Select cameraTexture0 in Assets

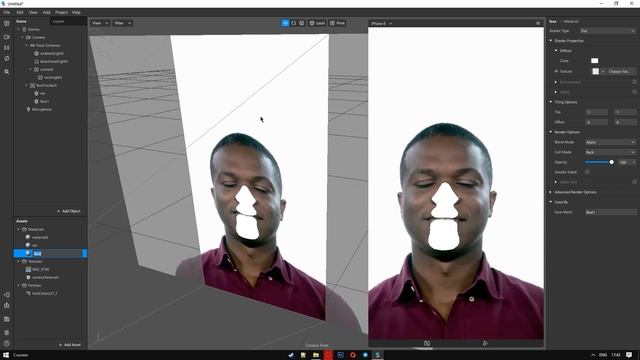point(45,277)
